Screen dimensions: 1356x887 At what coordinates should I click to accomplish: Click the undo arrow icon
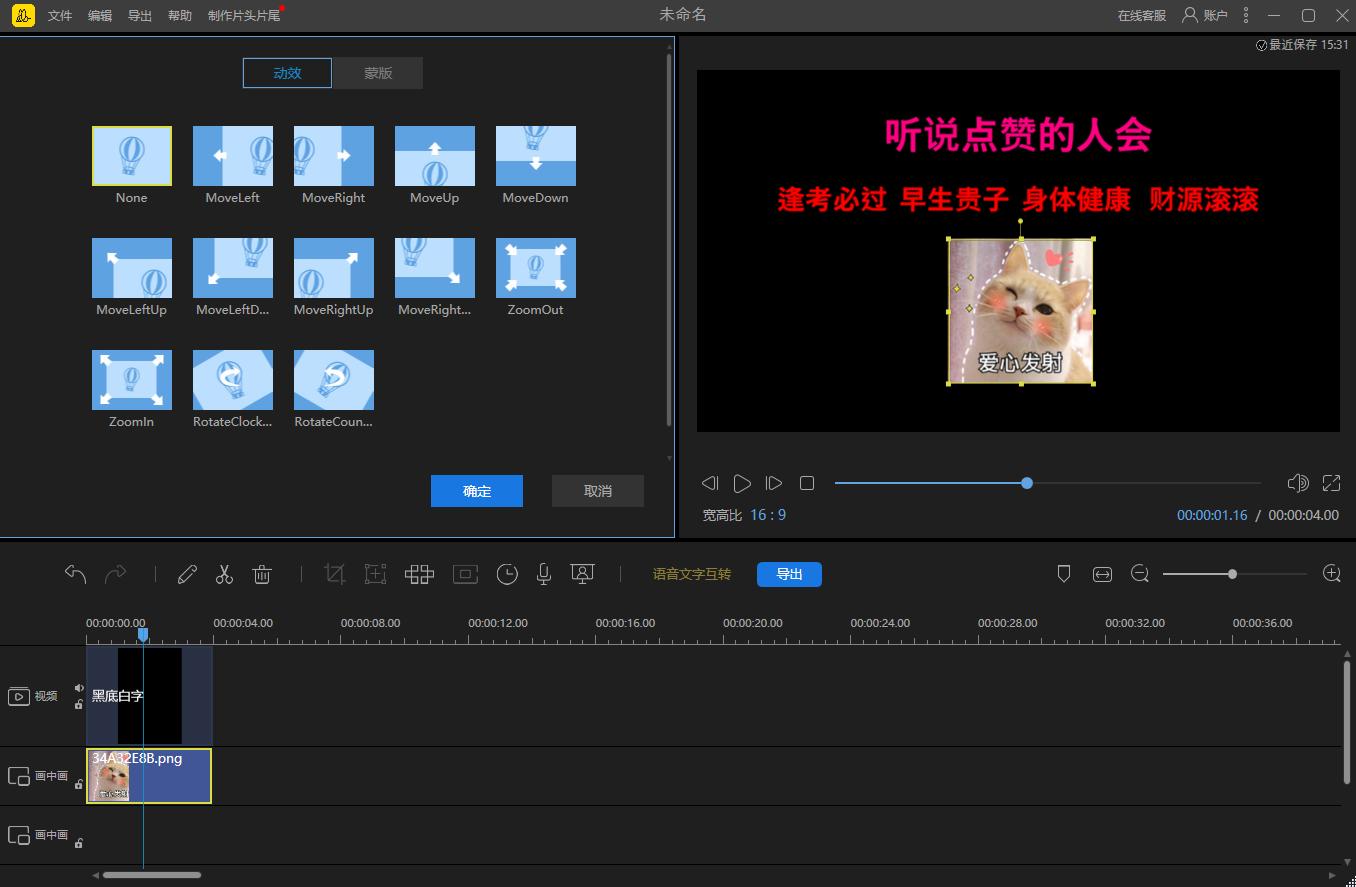[x=75, y=573]
